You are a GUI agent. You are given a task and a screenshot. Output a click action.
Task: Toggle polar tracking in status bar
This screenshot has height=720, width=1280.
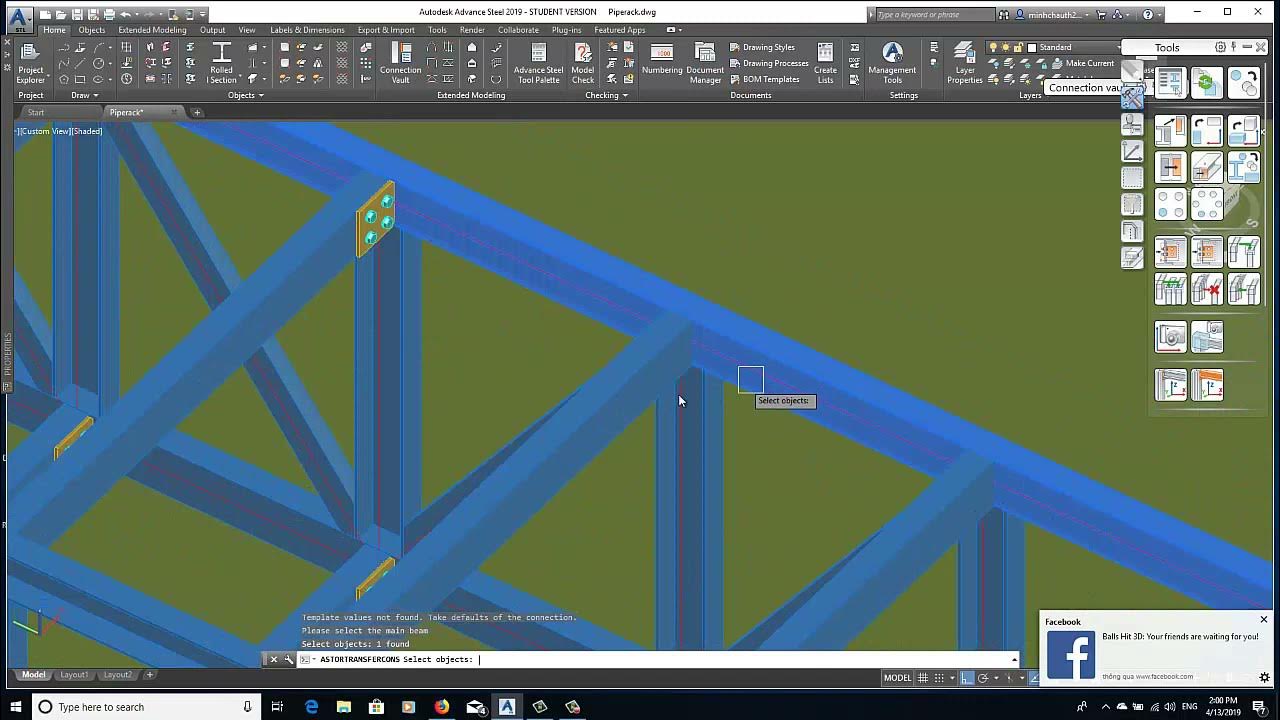pyautogui.click(x=983, y=677)
